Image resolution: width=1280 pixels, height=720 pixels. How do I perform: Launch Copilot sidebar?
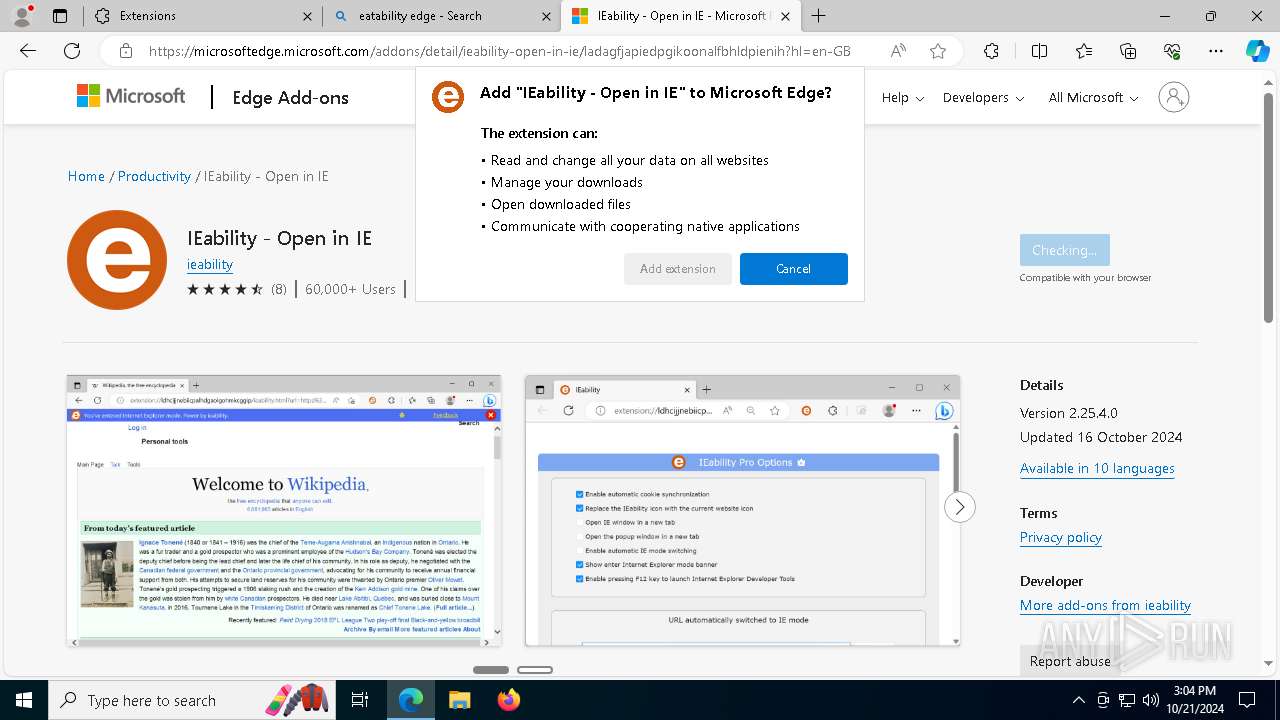[1257, 51]
